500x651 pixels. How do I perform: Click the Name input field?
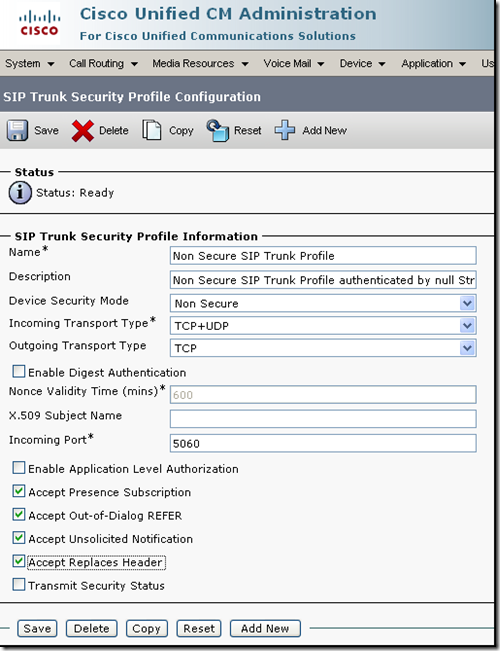coord(323,255)
